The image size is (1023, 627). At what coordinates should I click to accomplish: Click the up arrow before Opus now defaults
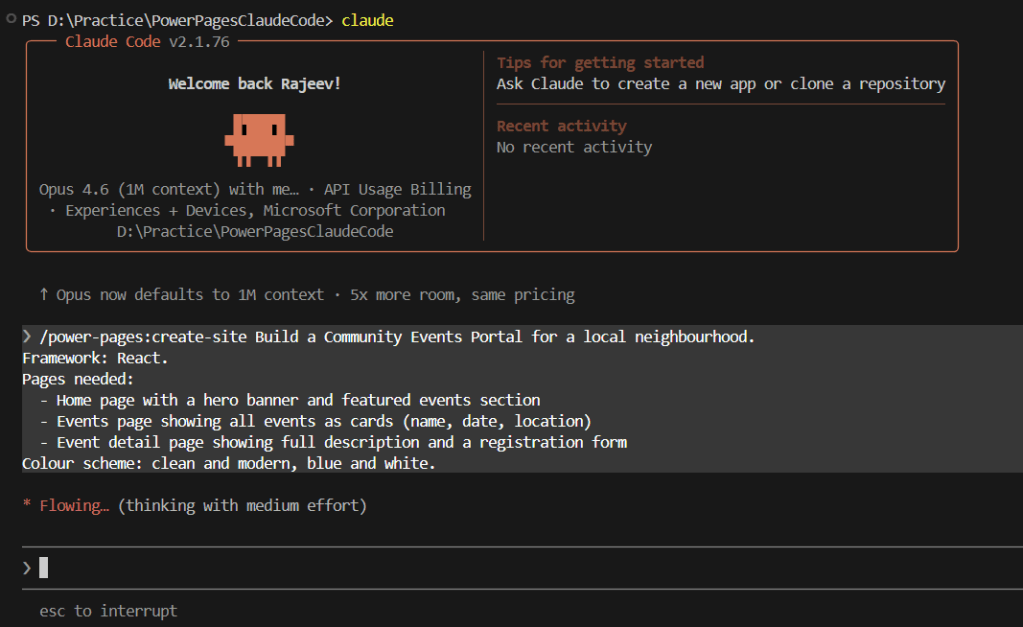[x=44, y=295]
